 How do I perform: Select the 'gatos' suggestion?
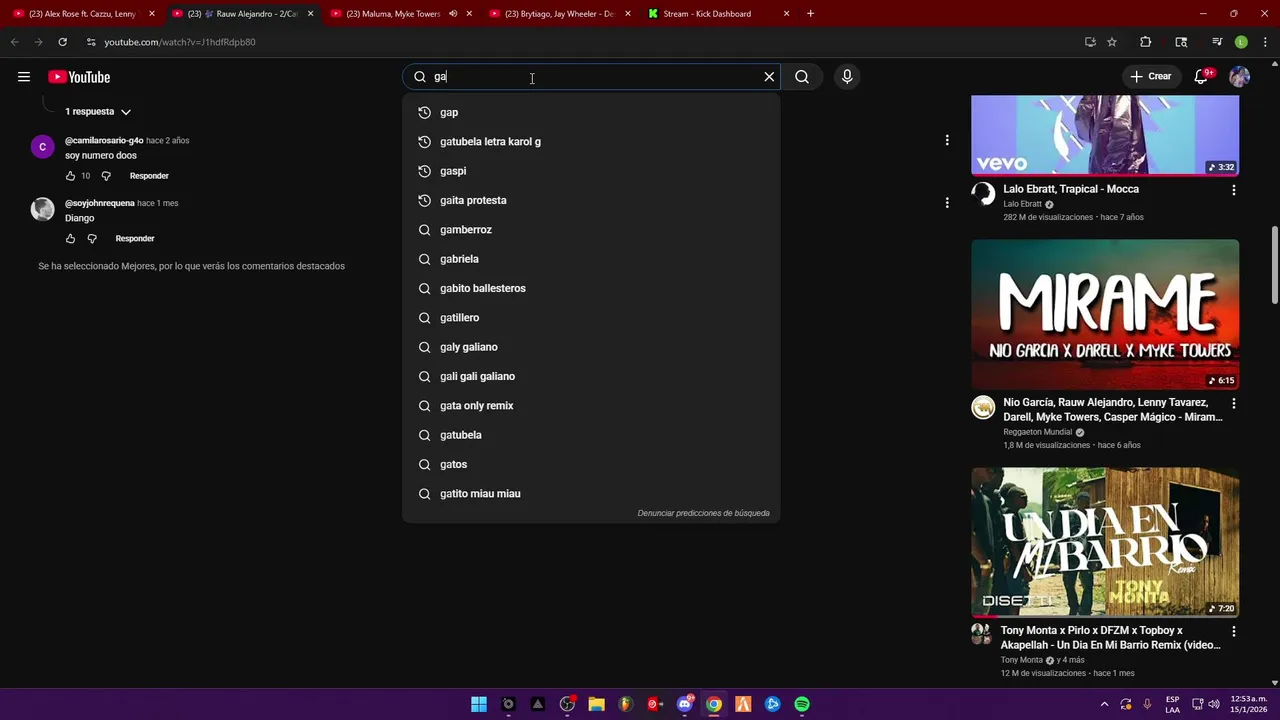point(591,464)
